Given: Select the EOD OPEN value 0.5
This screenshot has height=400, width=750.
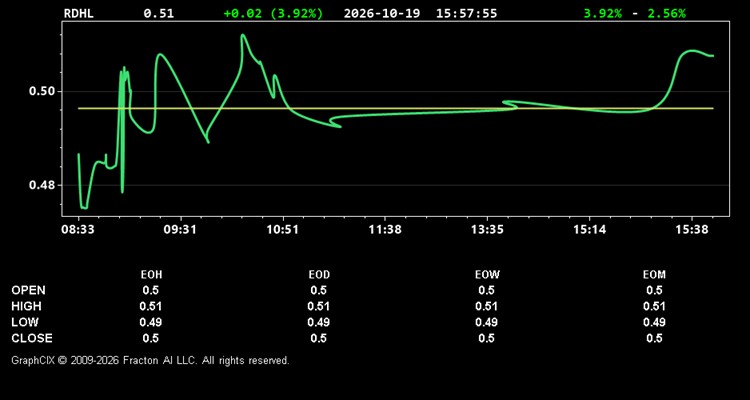Looking at the screenshot, I should tap(319, 290).
